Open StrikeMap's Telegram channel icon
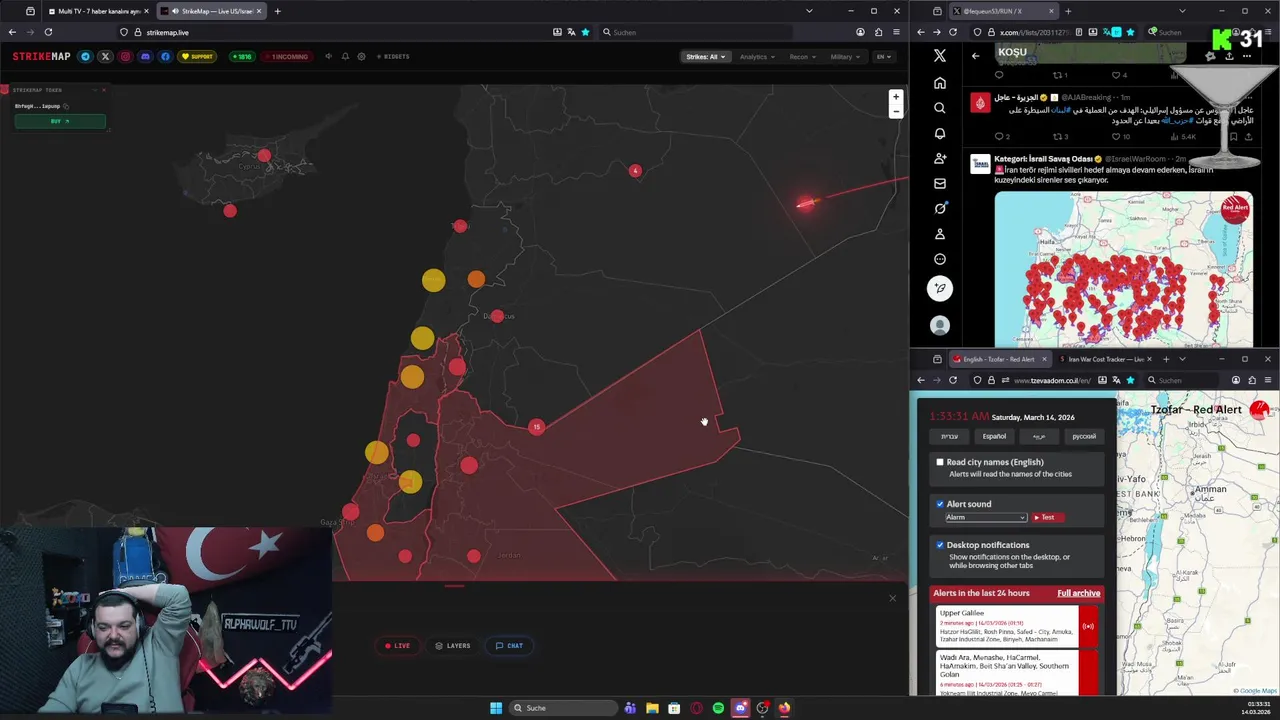 click(x=85, y=57)
